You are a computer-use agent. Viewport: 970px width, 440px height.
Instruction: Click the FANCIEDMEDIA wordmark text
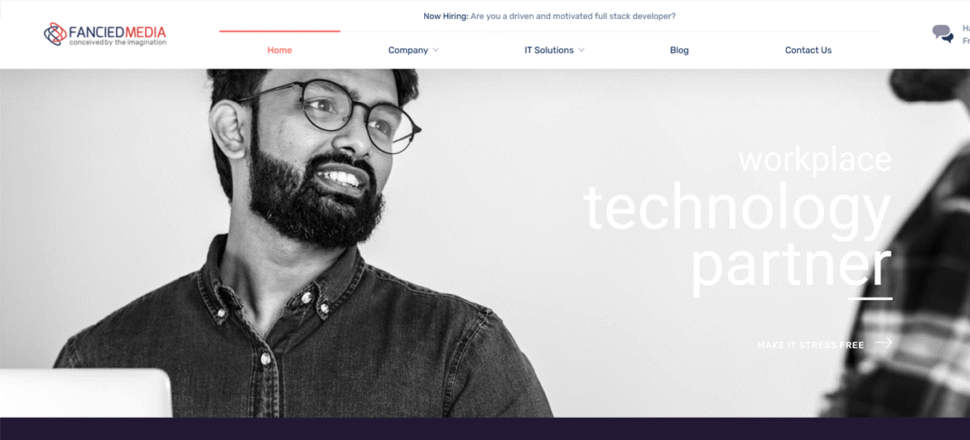tap(118, 32)
